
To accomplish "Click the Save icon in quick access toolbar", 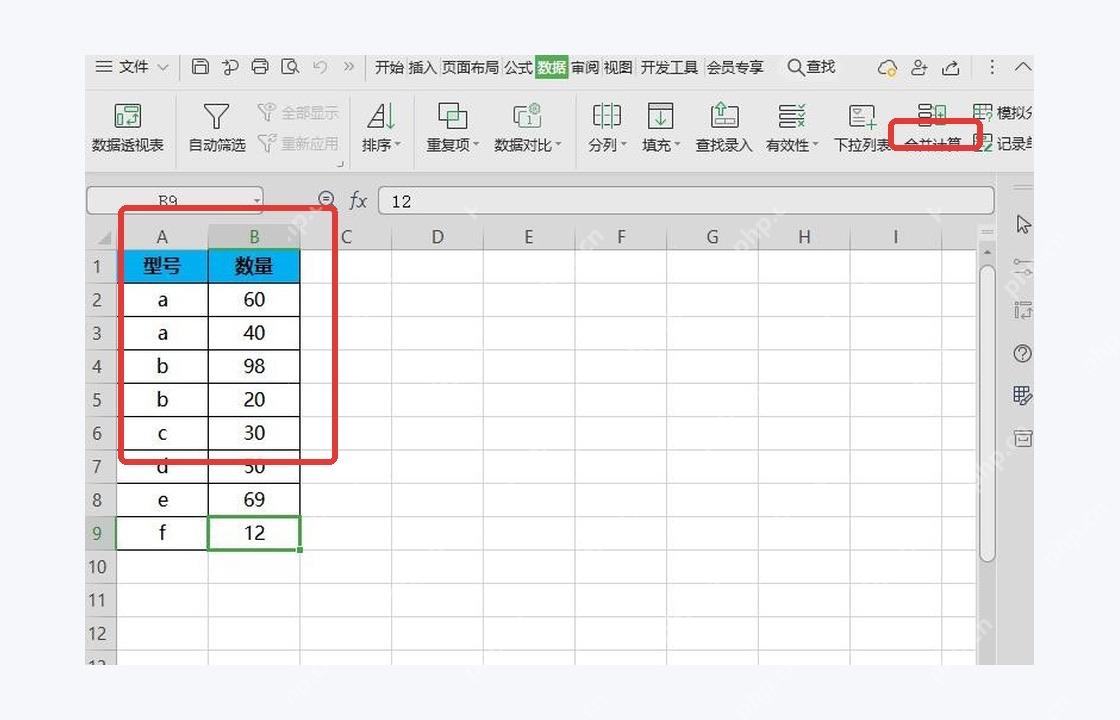I will coord(201,67).
